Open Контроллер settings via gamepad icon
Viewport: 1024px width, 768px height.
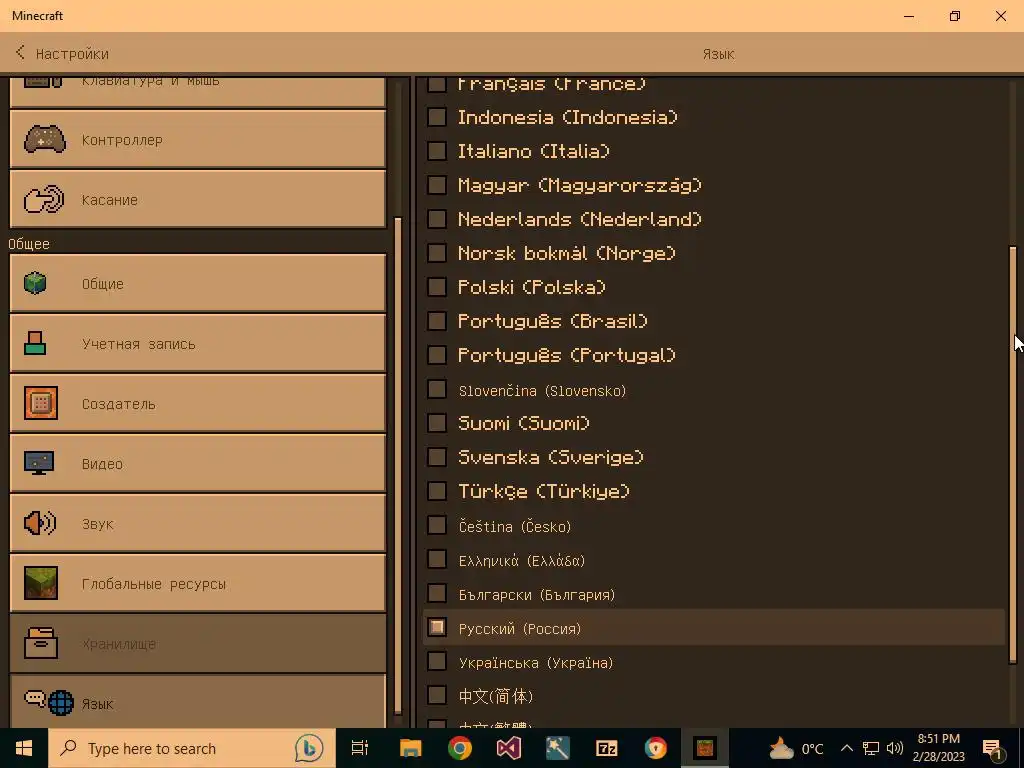(44, 139)
